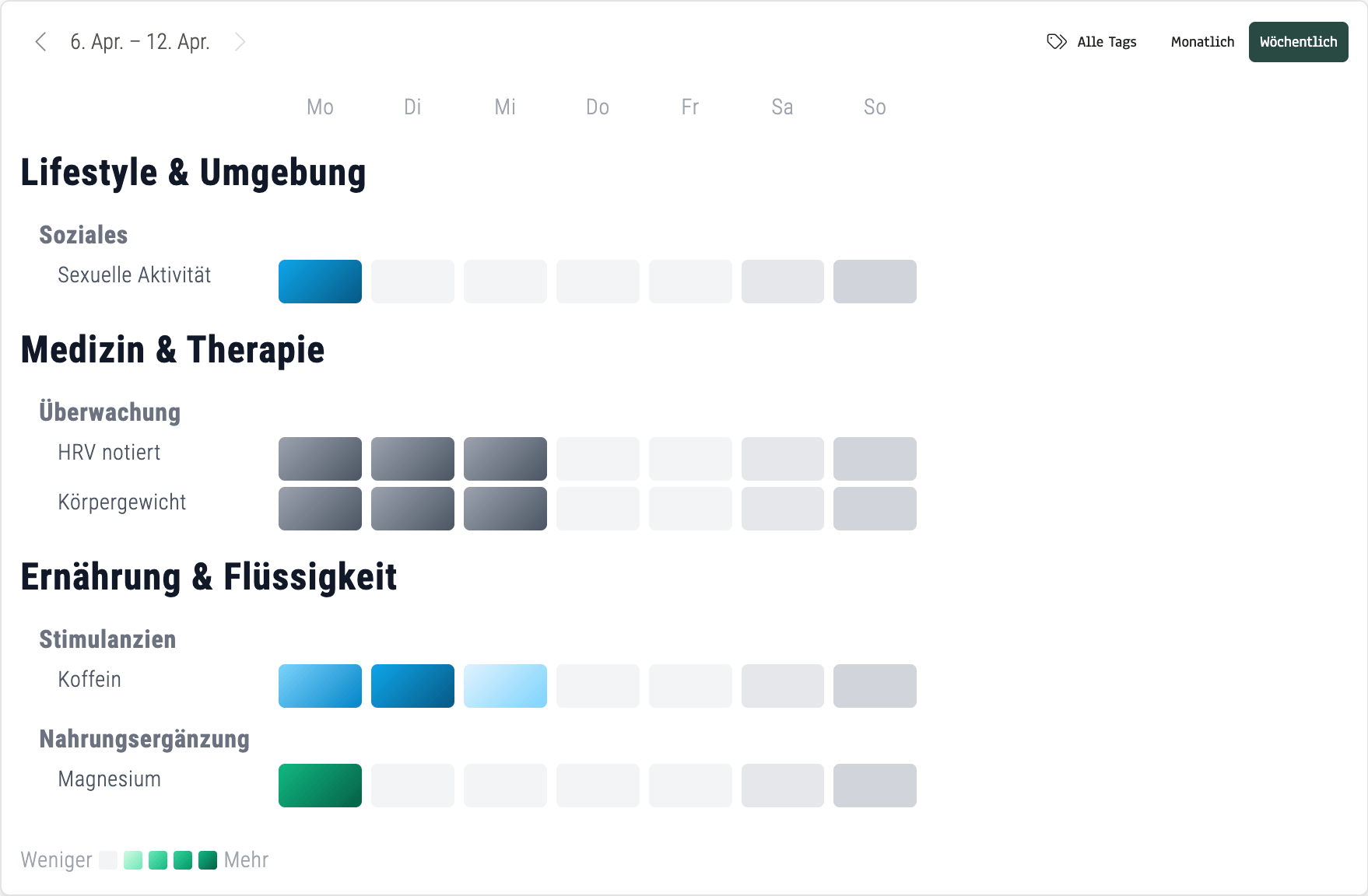
Task: Click the So column header
Action: [875, 107]
